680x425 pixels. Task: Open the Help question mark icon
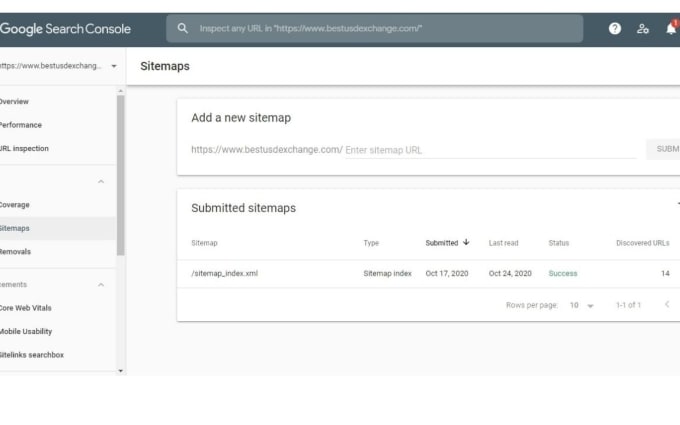(x=615, y=29)
